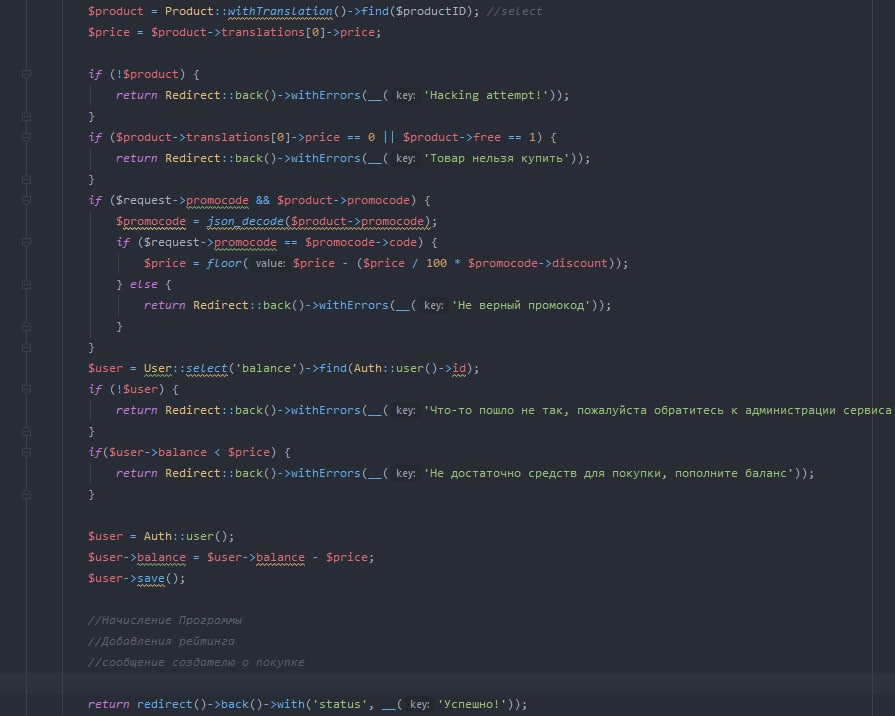Fold the if price == 0 block in gutter
The image size is (895, 716).
(x=26, y=137)
